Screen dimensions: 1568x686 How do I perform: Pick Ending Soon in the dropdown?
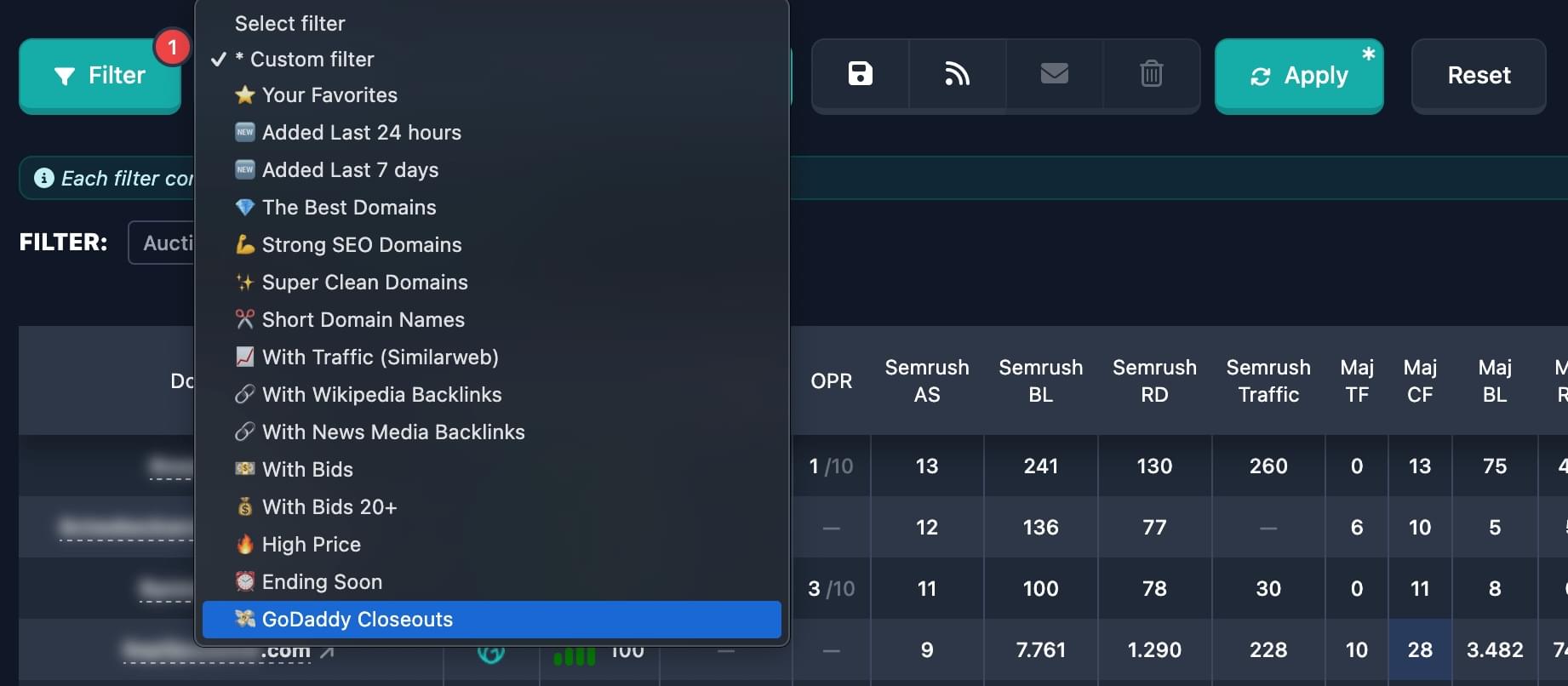point(322,582)
